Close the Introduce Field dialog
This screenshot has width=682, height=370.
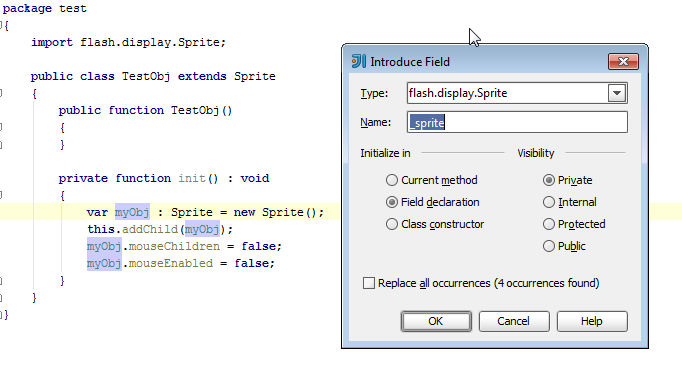click(x=623, y=62)
